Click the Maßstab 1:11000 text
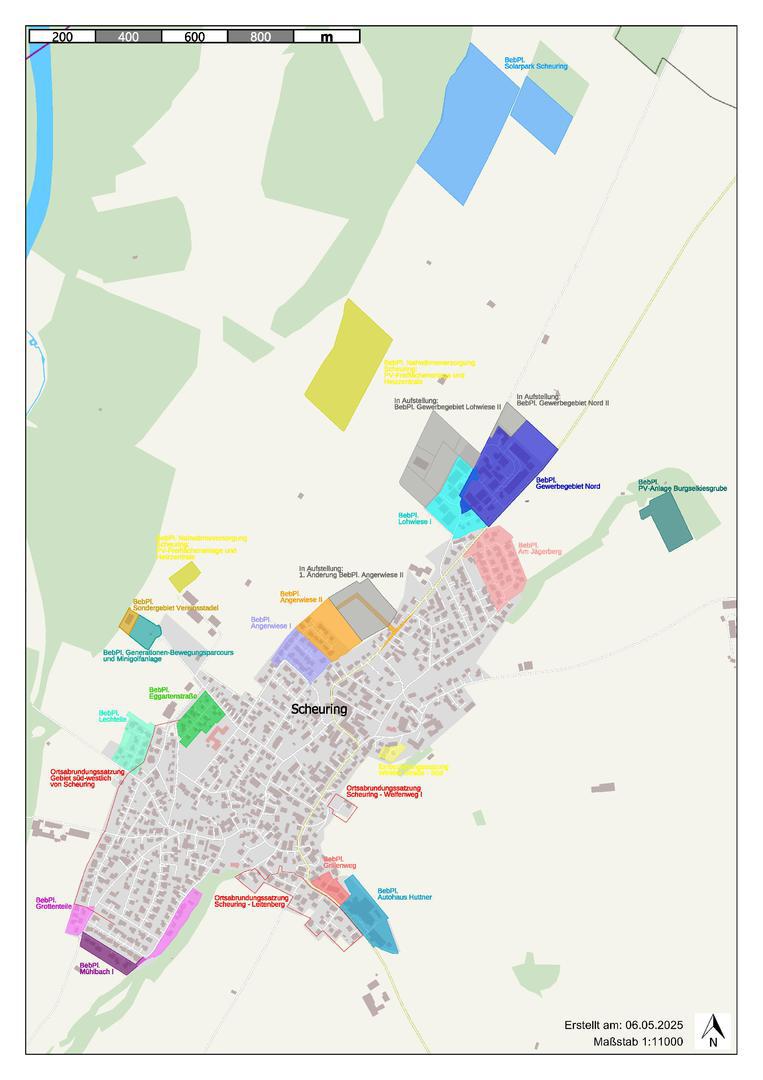763x1080 pixels. pyautogui.click(x=638, y=1041)
